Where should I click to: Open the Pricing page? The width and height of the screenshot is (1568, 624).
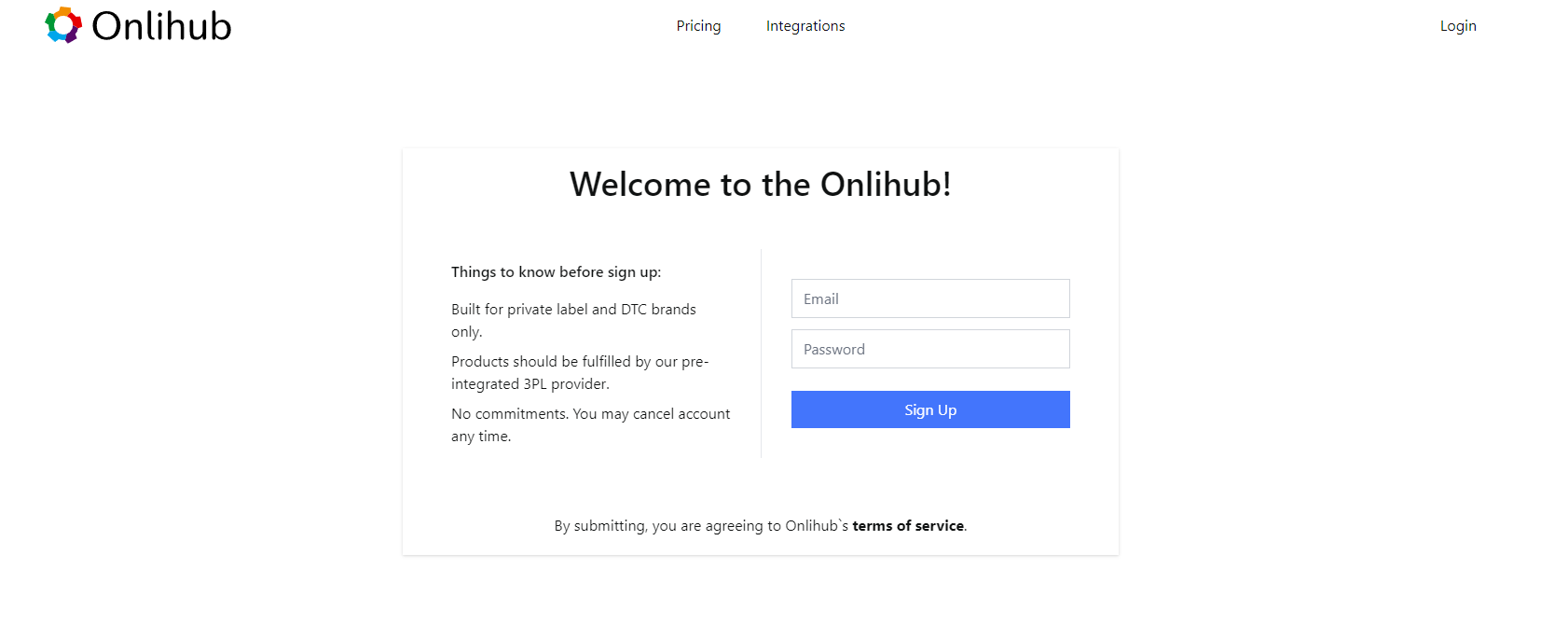click(x=698, y=26)
